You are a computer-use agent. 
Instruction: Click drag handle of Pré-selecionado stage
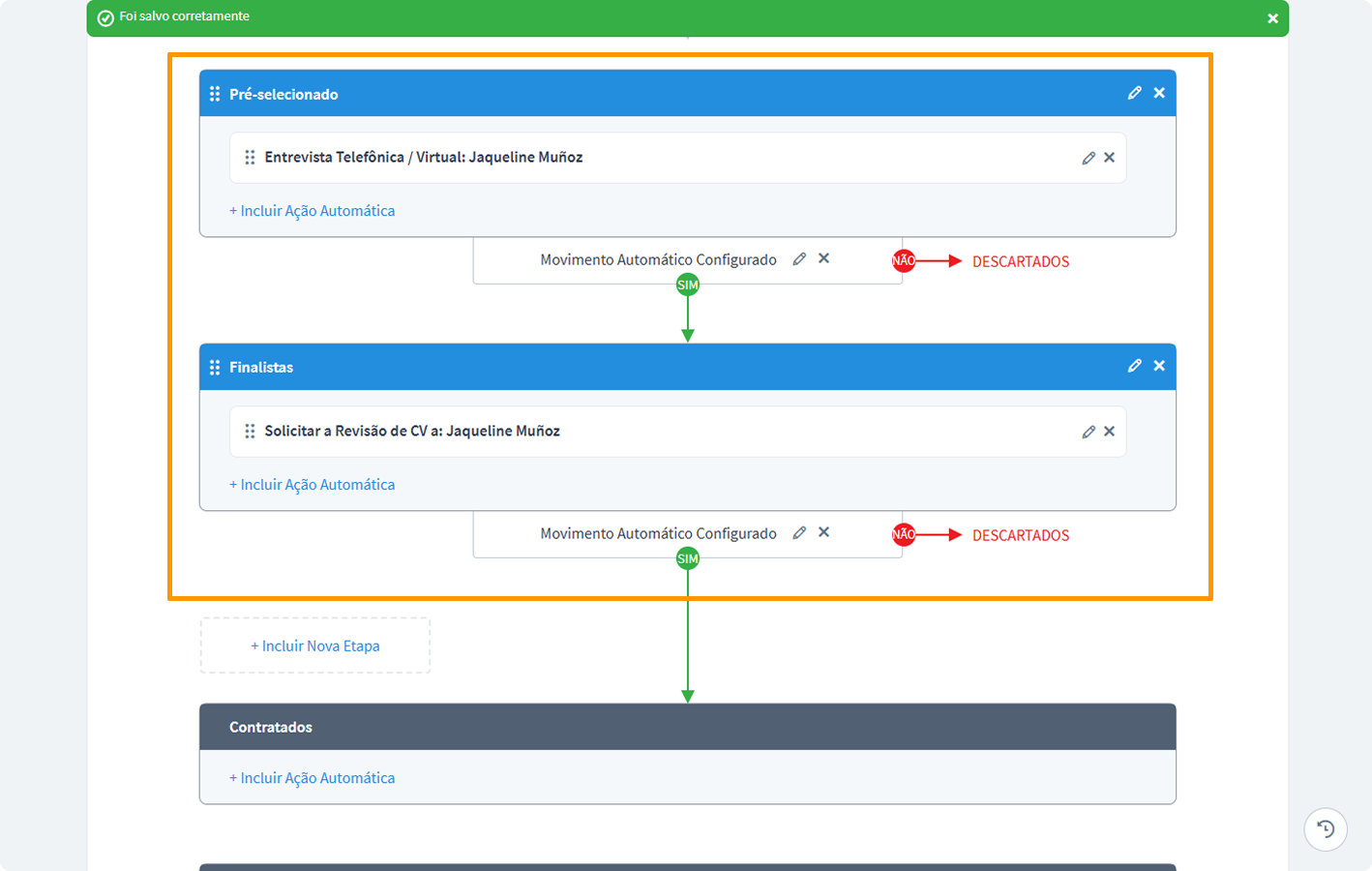click(x=215, y=94)
